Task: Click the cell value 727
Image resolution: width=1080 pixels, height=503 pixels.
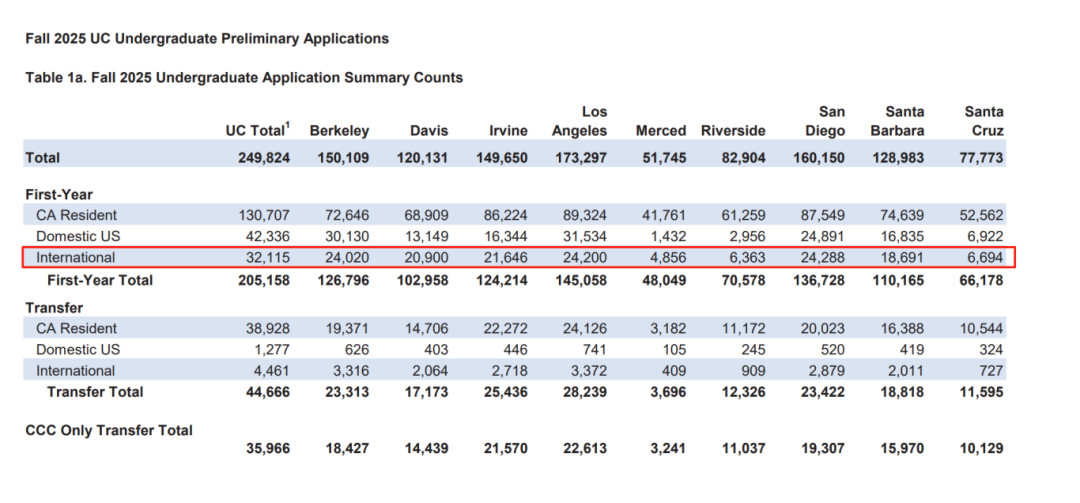Action: [990, 371]
